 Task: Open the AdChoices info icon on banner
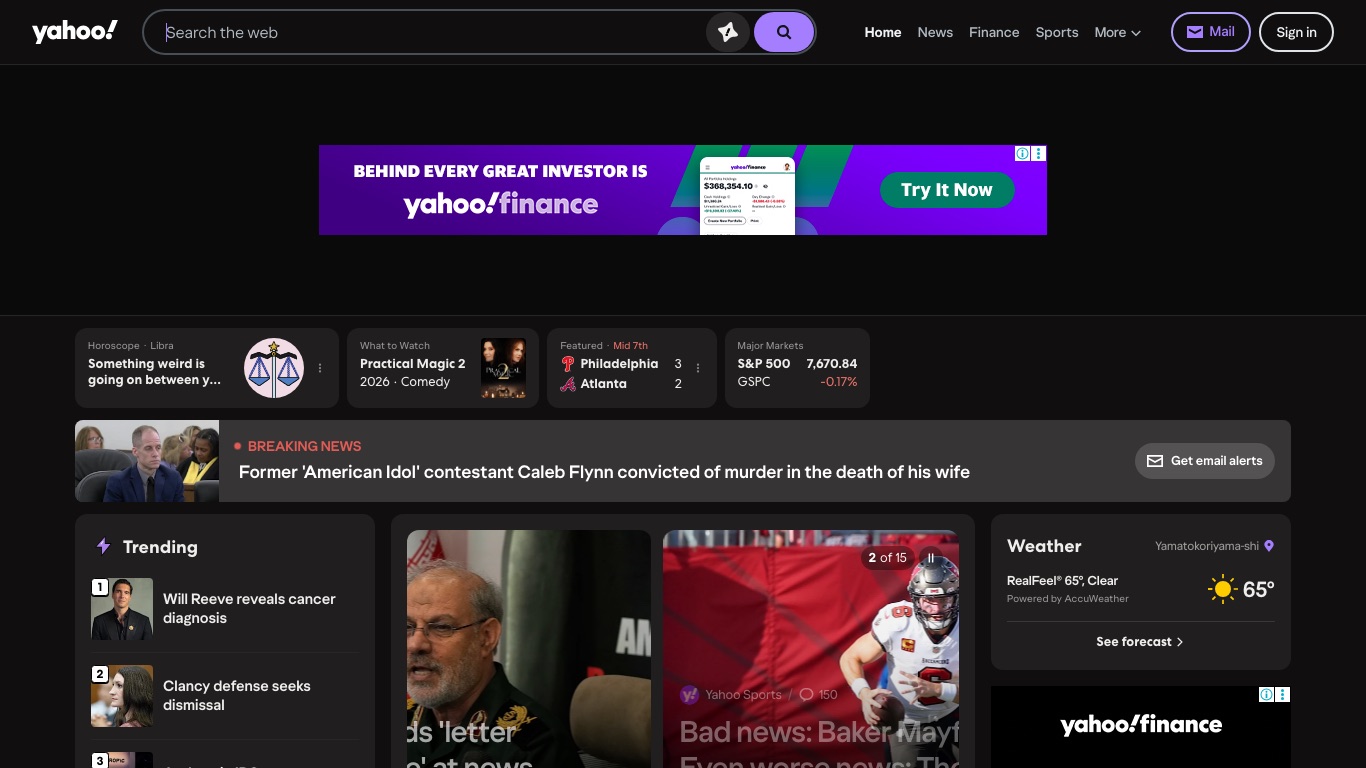click(x=1023, y=153)
